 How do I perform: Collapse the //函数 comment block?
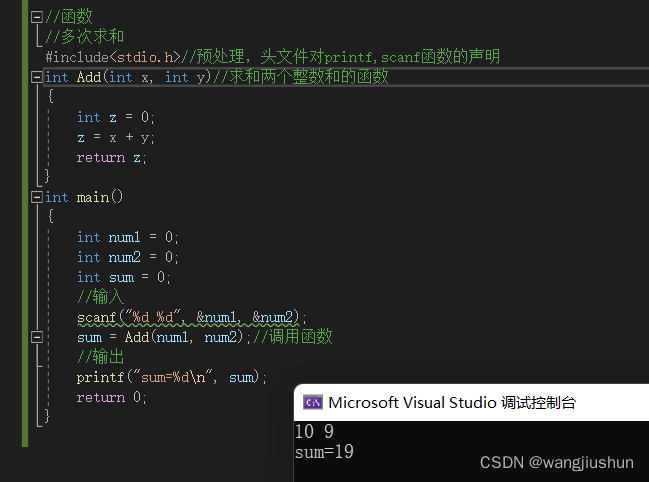coord(37,17)
